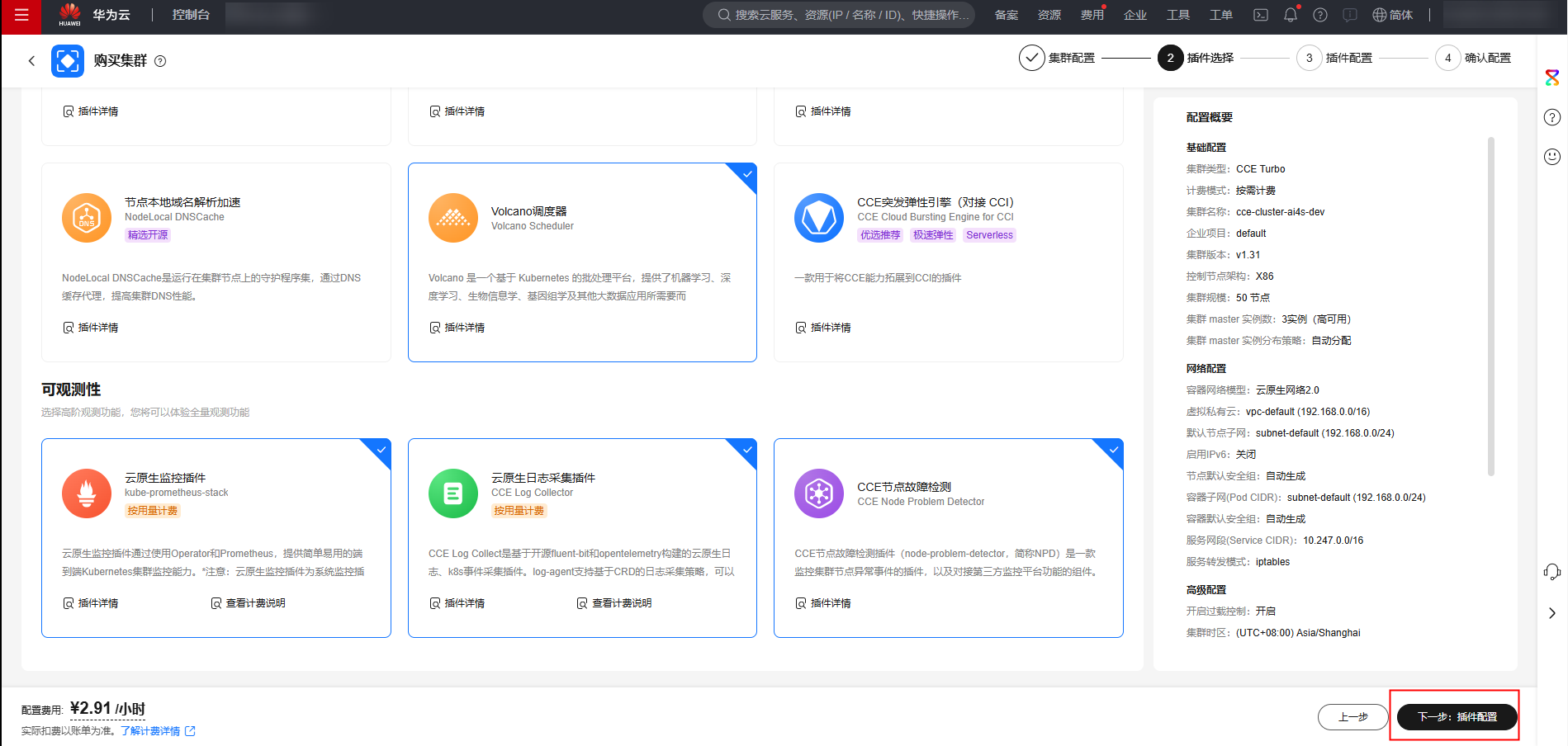Open 插件详情 for NodeLocal DNSCache
This screenshot has width=1568, height=746.
[91, 328]
